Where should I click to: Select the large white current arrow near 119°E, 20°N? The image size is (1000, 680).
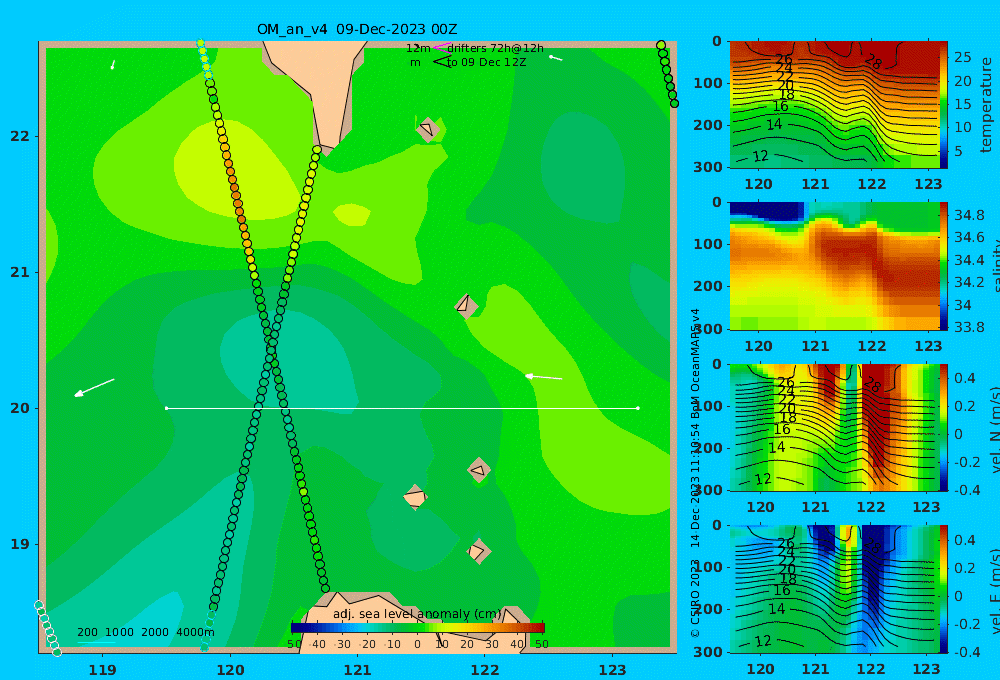[x=94, y=387]
